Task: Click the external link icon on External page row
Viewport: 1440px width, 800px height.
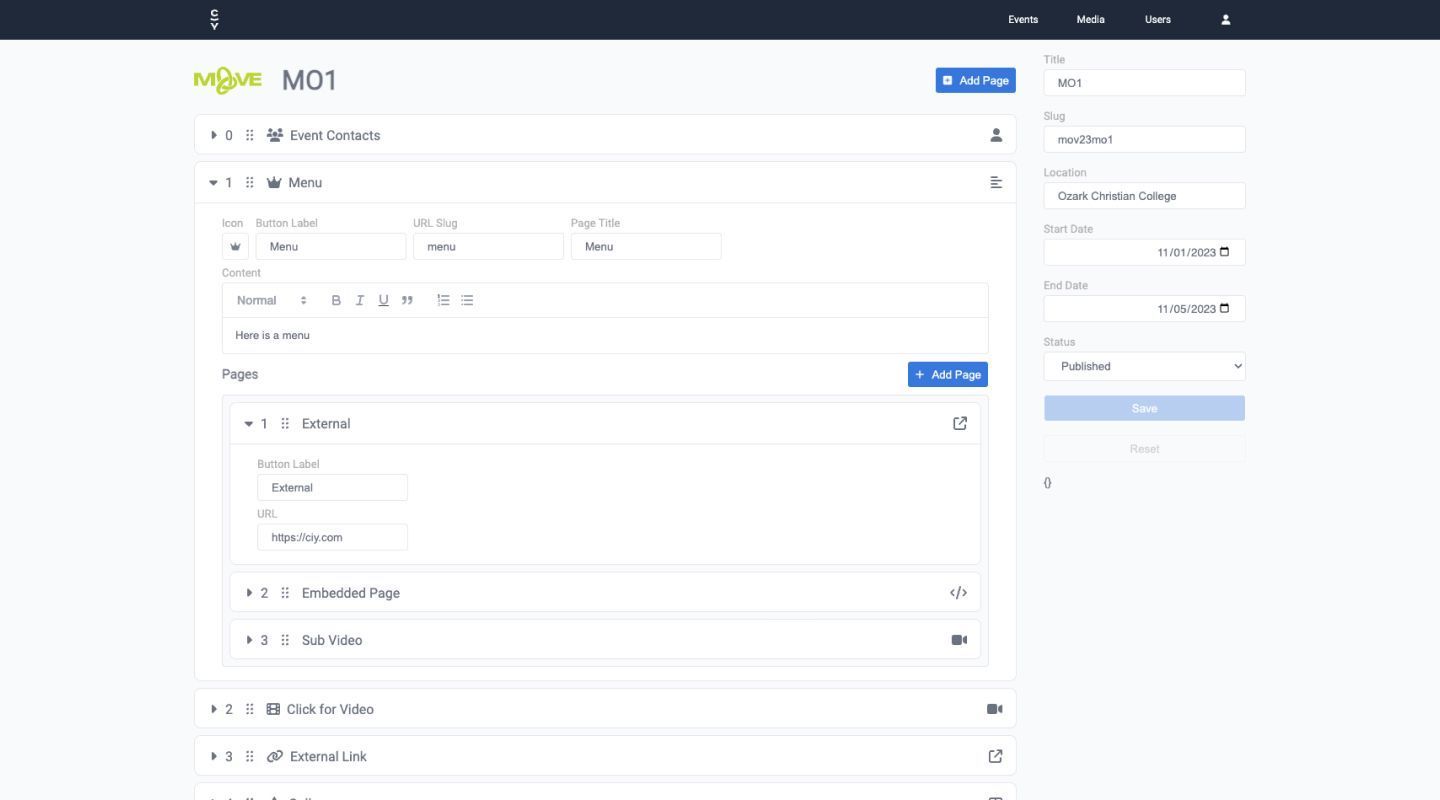Action: click(959, 423)
